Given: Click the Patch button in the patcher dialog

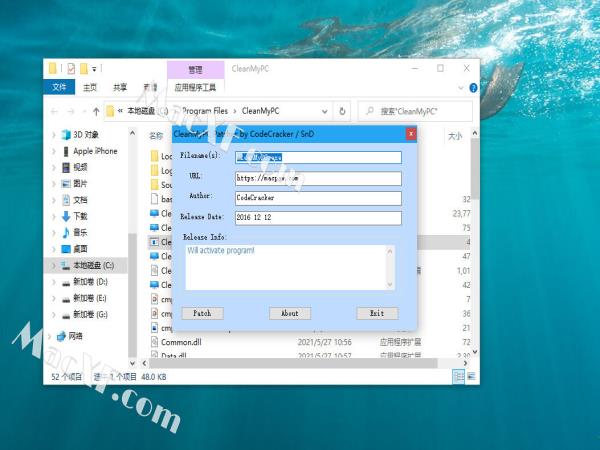Looking at the screenshot, I should coord(202,313).
